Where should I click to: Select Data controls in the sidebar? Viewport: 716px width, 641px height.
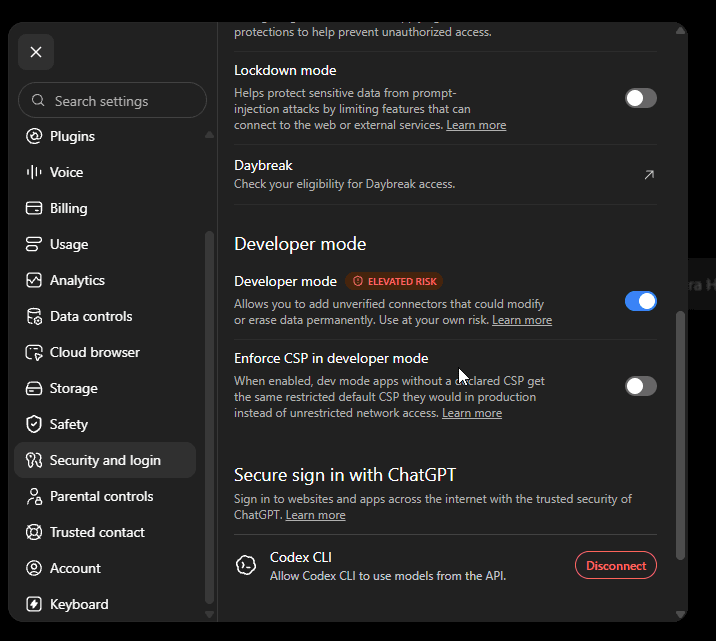click(105, 316)
